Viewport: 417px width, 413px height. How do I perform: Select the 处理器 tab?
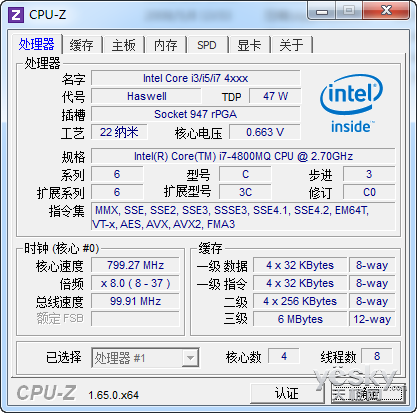coord(37,44)
